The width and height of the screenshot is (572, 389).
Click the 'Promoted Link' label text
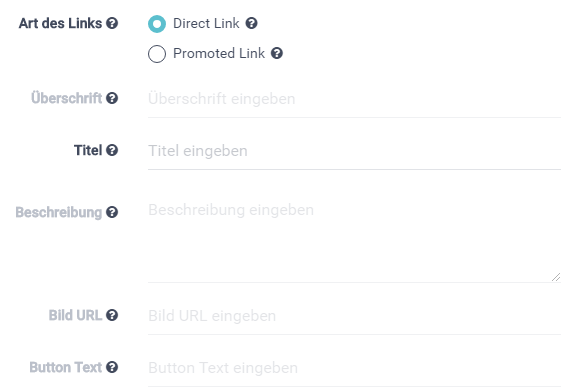click(219, 53)
